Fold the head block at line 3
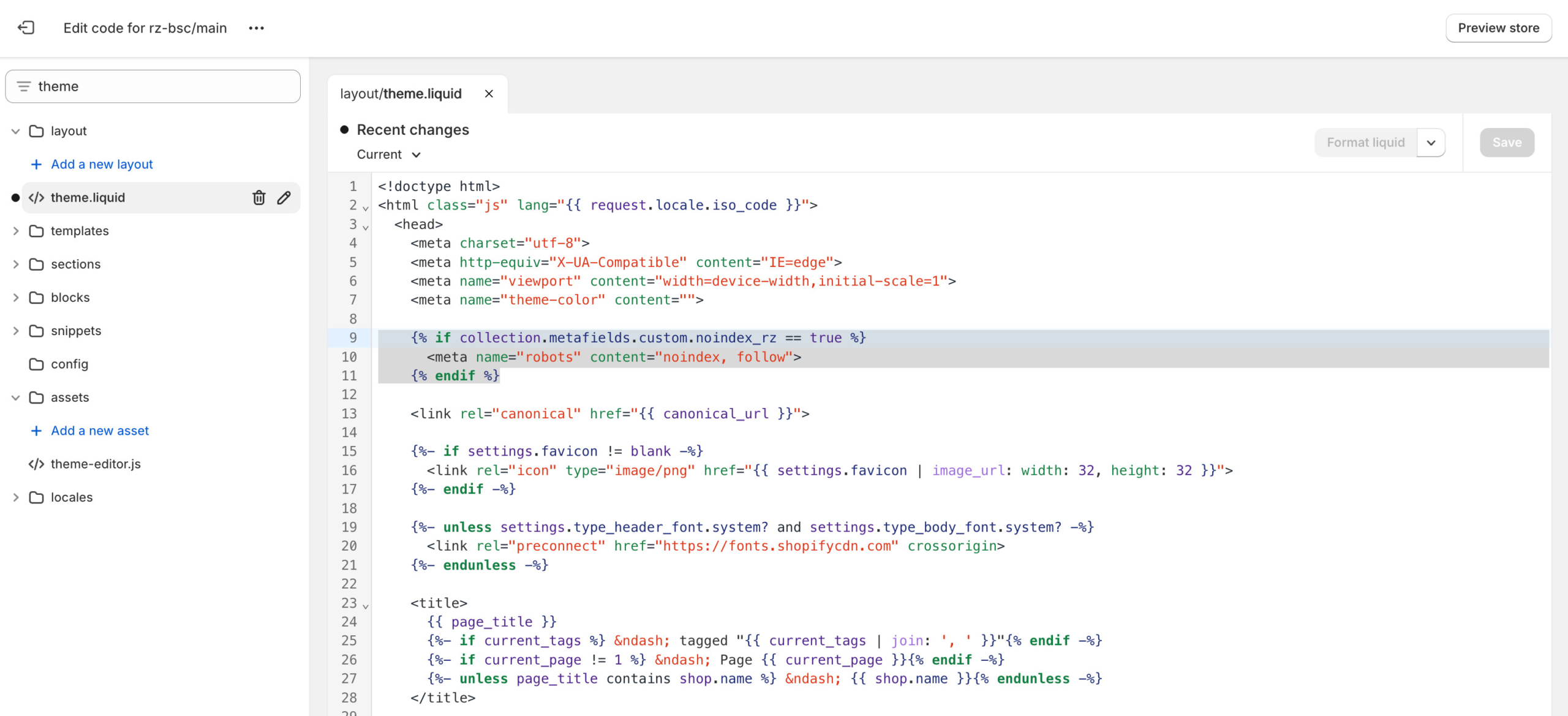 pyautogui.click(x=366, y=227)
